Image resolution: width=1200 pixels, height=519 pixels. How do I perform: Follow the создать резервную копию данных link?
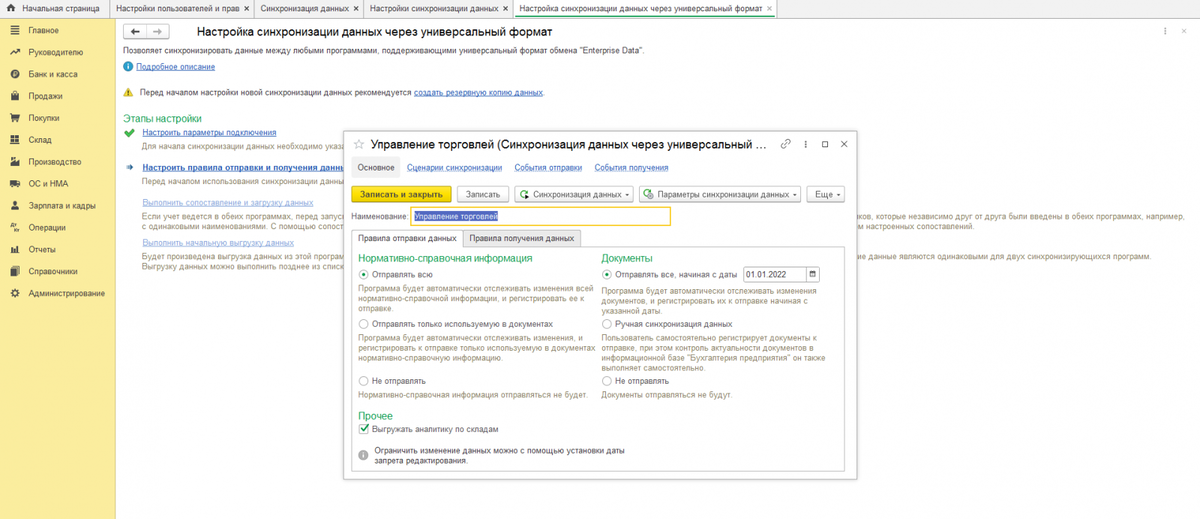click(x=478, y=92)
